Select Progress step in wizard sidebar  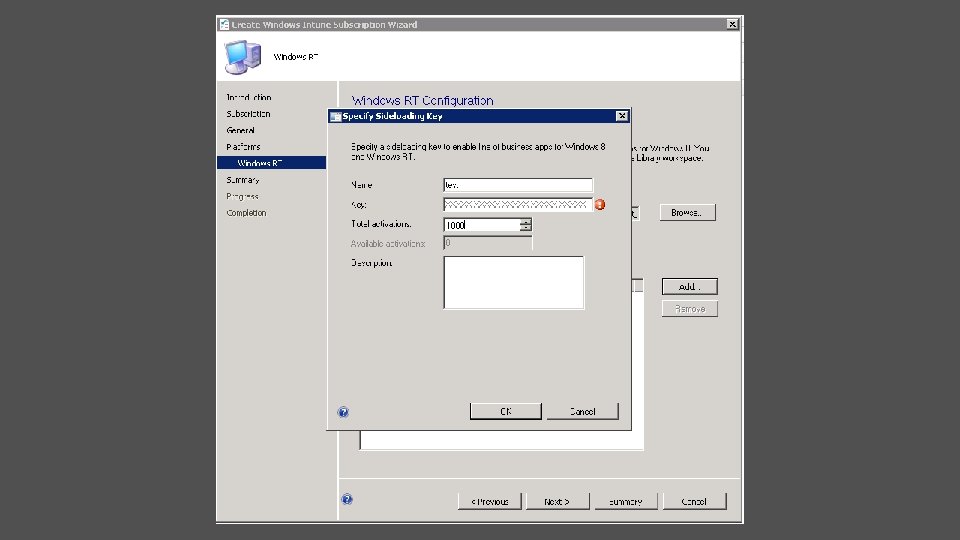click(242, 197)
